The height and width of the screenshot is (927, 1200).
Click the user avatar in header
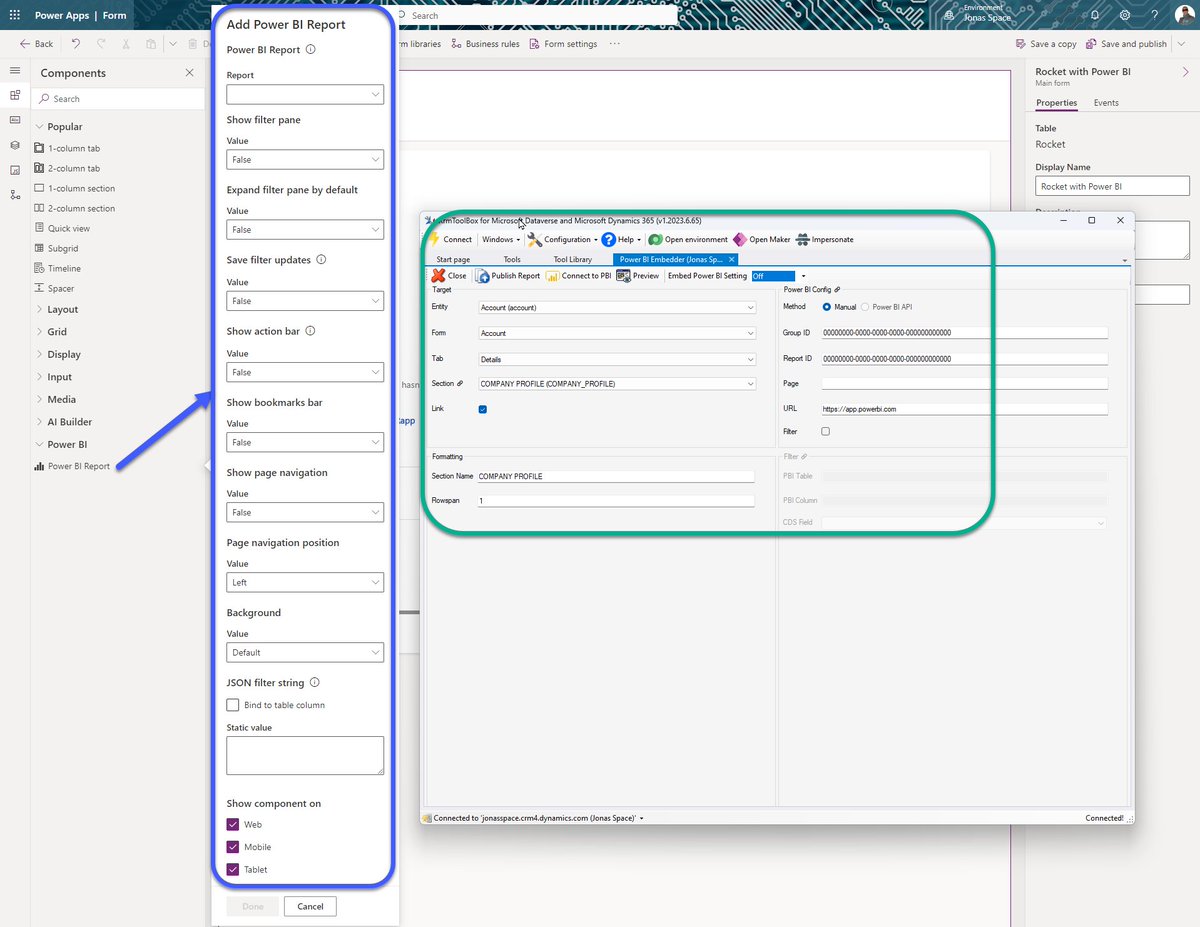1184,15
